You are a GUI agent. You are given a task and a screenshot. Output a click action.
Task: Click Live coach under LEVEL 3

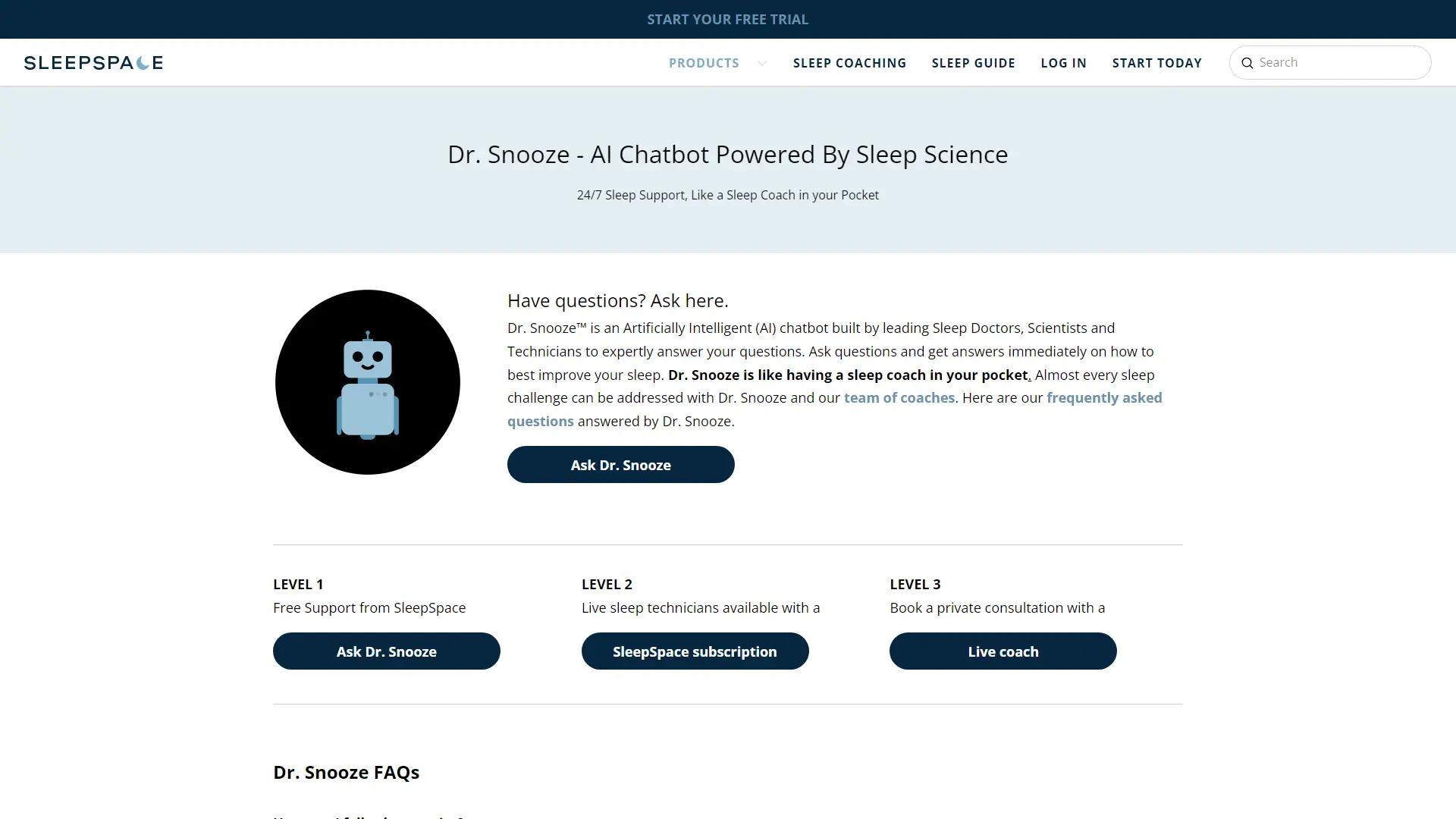coord(1003,651)
